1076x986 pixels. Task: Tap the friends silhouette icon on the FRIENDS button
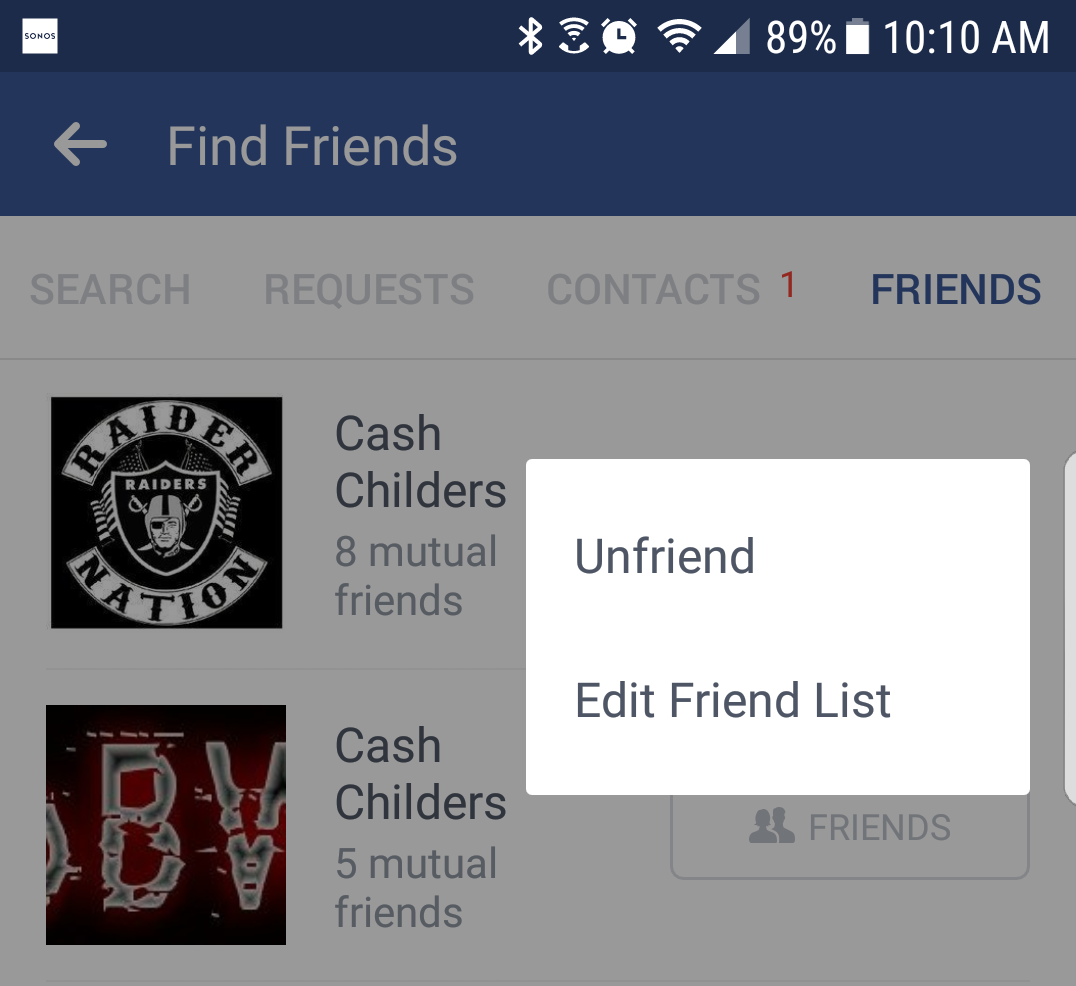coord(771,826)
